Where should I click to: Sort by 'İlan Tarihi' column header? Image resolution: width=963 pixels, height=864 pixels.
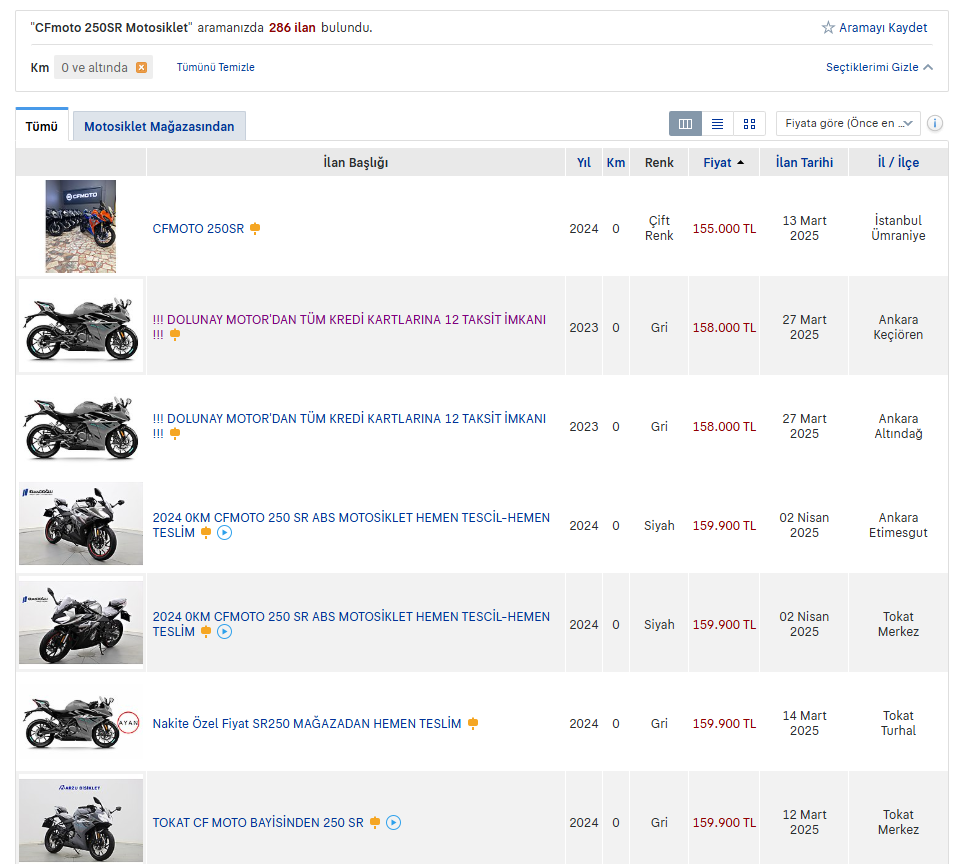pyautogui.click(x=804, y=162)
